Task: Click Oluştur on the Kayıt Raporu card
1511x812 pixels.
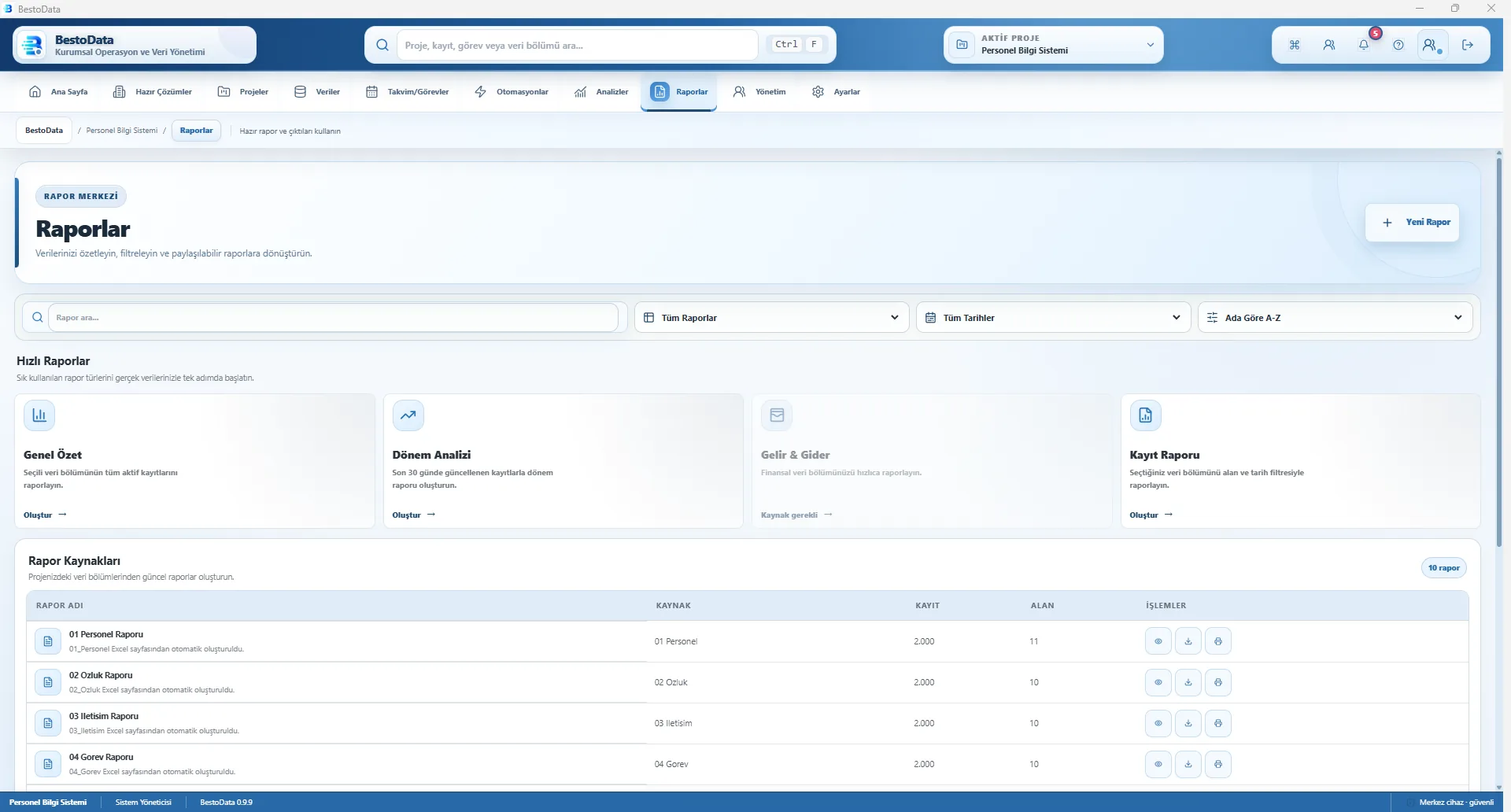Action: pos(1151,515)
